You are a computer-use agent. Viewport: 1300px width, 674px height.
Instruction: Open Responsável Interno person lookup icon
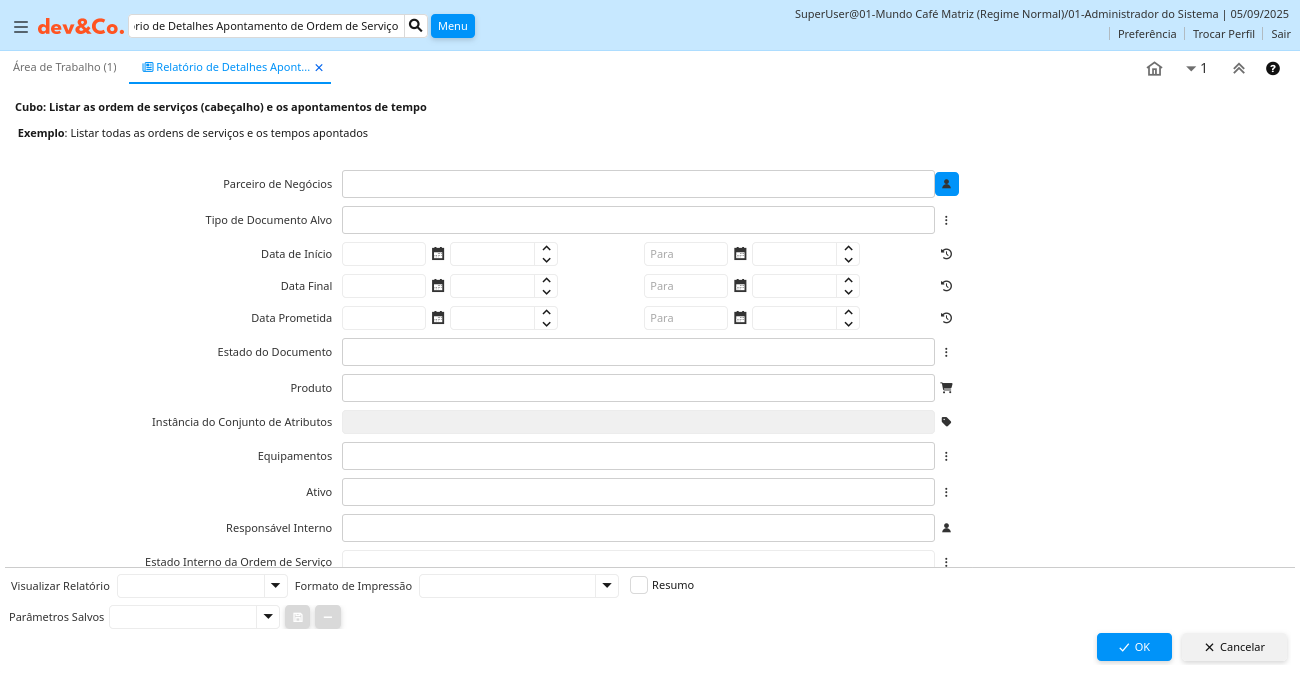click(946, 527)
